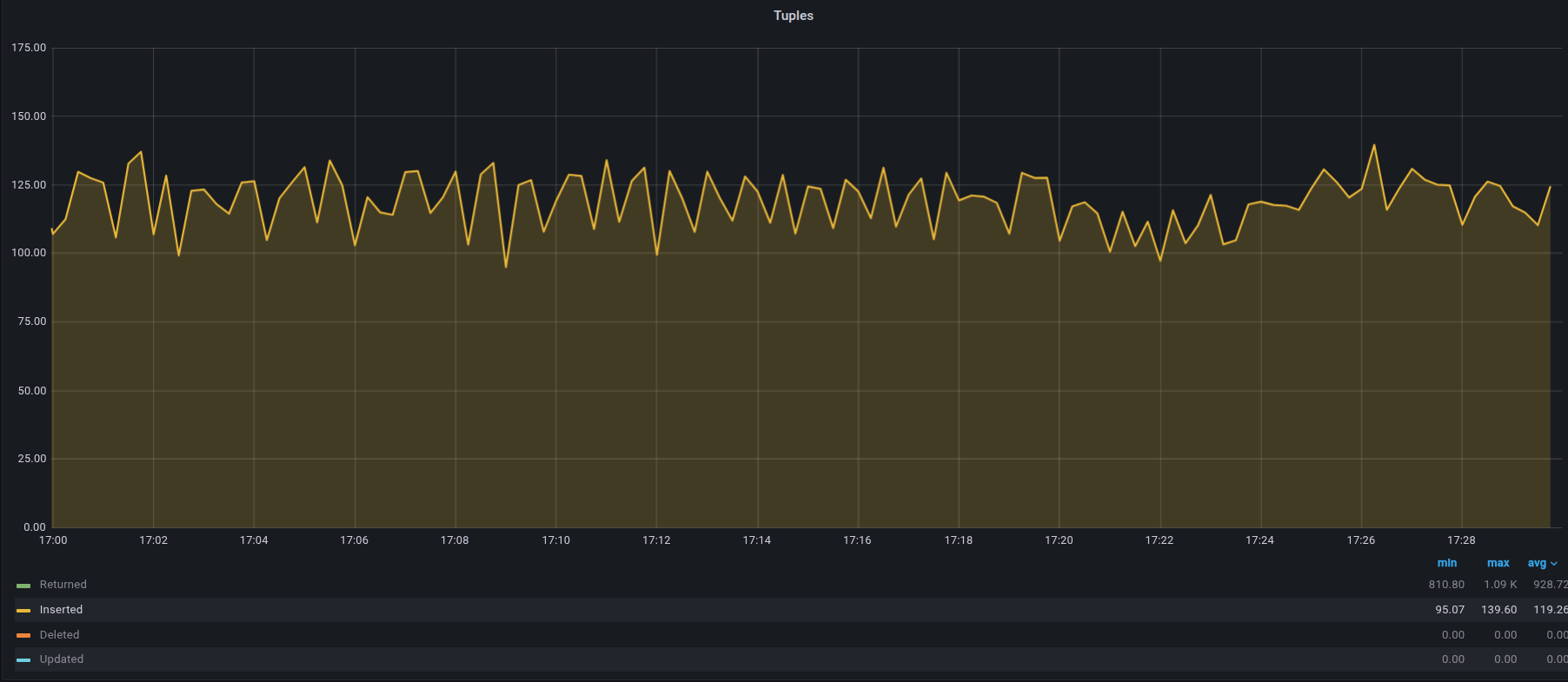Open the orange Deleted color picker

[23, 636]
